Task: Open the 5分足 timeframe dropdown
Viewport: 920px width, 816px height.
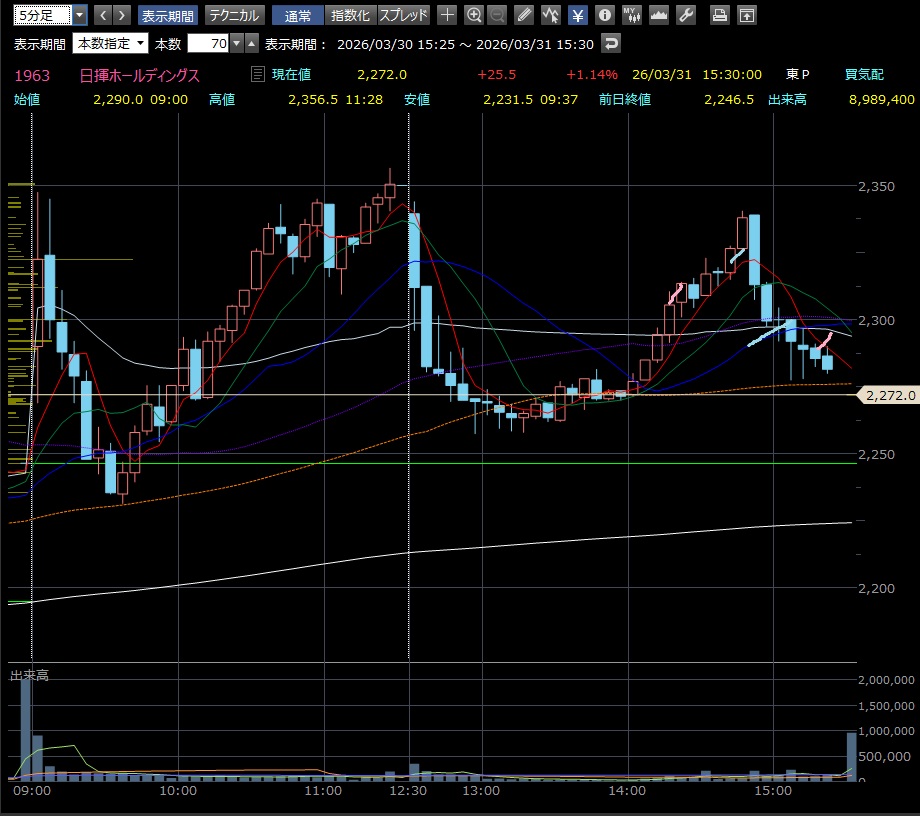Action: tap(79, 15)
